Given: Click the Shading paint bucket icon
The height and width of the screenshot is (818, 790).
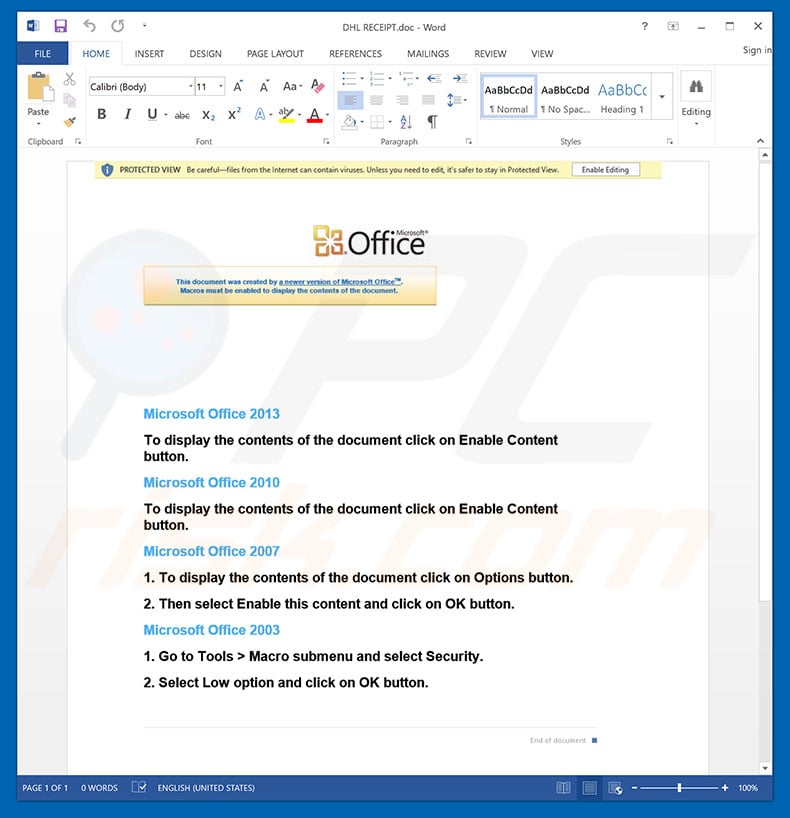Looking at the screenshot, I should tap(350, 122).
